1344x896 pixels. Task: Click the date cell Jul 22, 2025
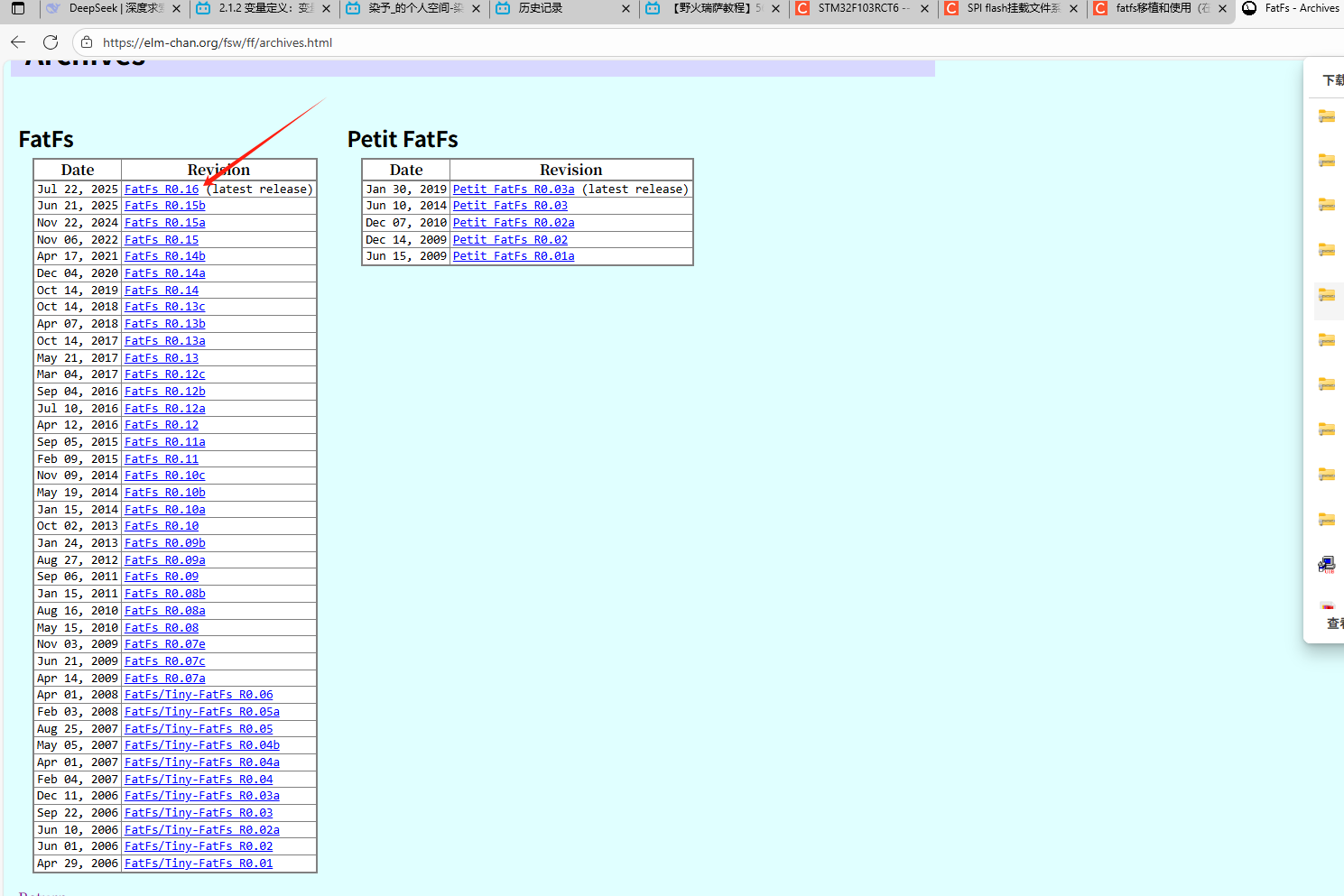point(78,189)
